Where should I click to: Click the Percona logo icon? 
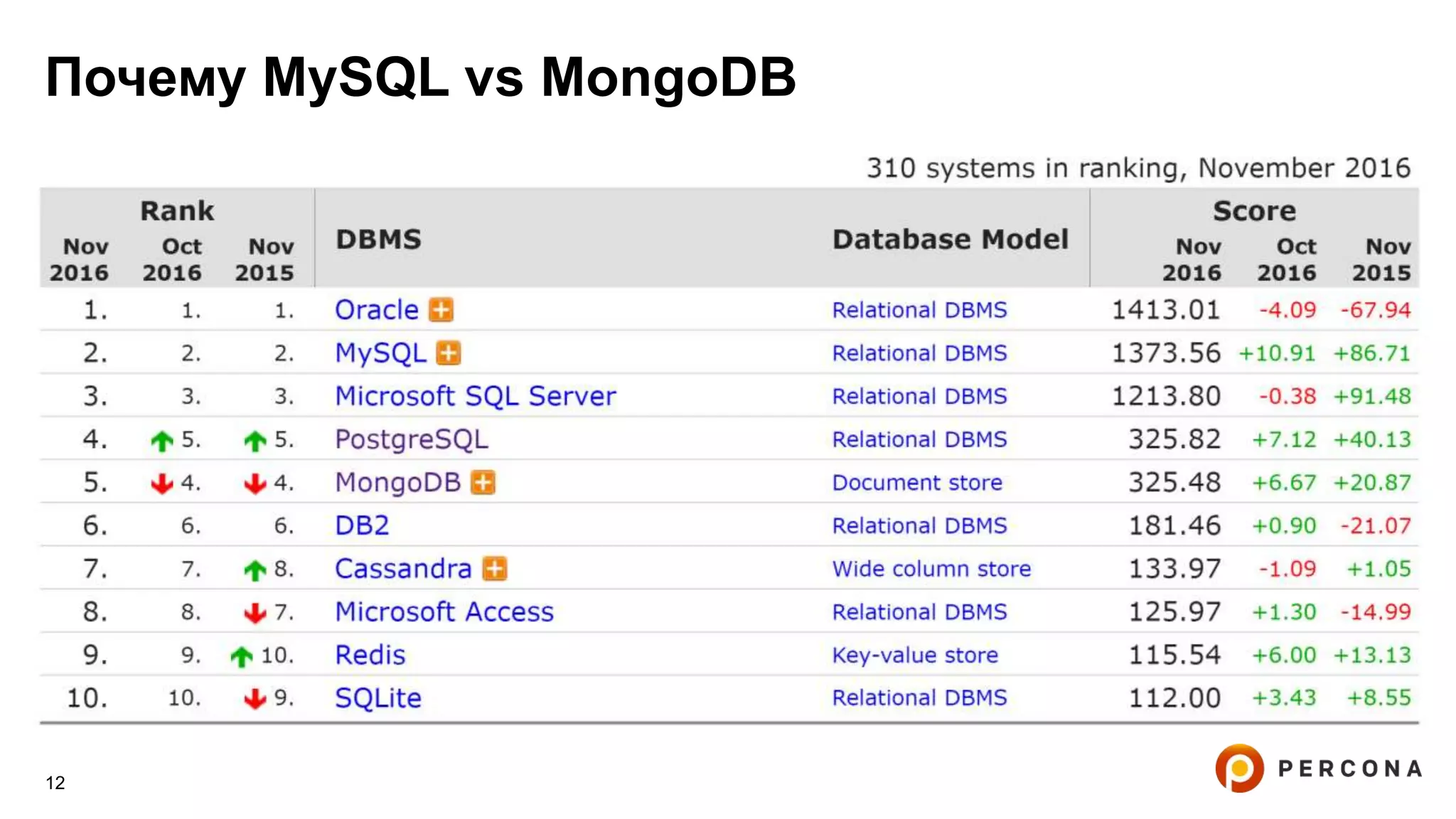click(1239, 768)
